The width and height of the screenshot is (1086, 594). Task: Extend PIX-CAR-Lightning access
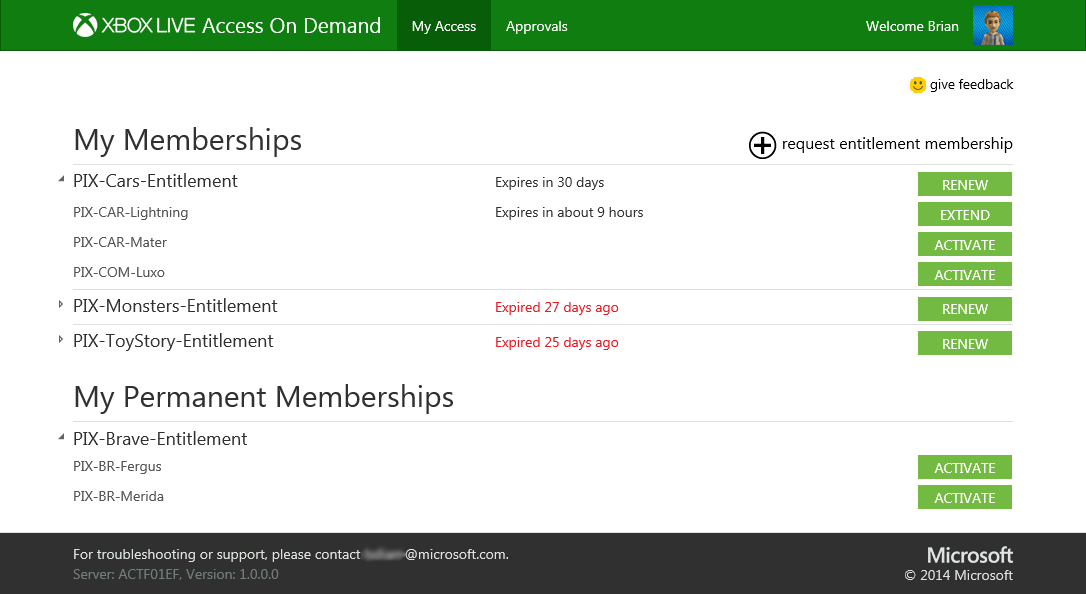pos(965,214)
